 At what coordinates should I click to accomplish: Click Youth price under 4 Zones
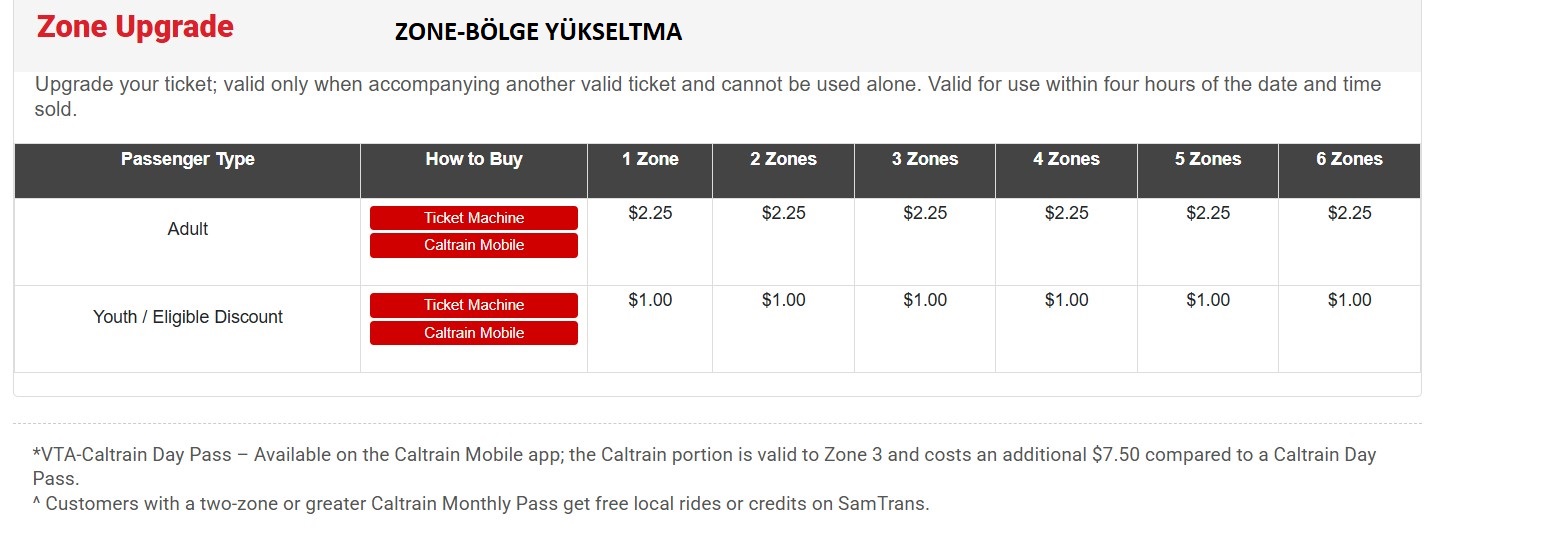(x=1066, y=300)
